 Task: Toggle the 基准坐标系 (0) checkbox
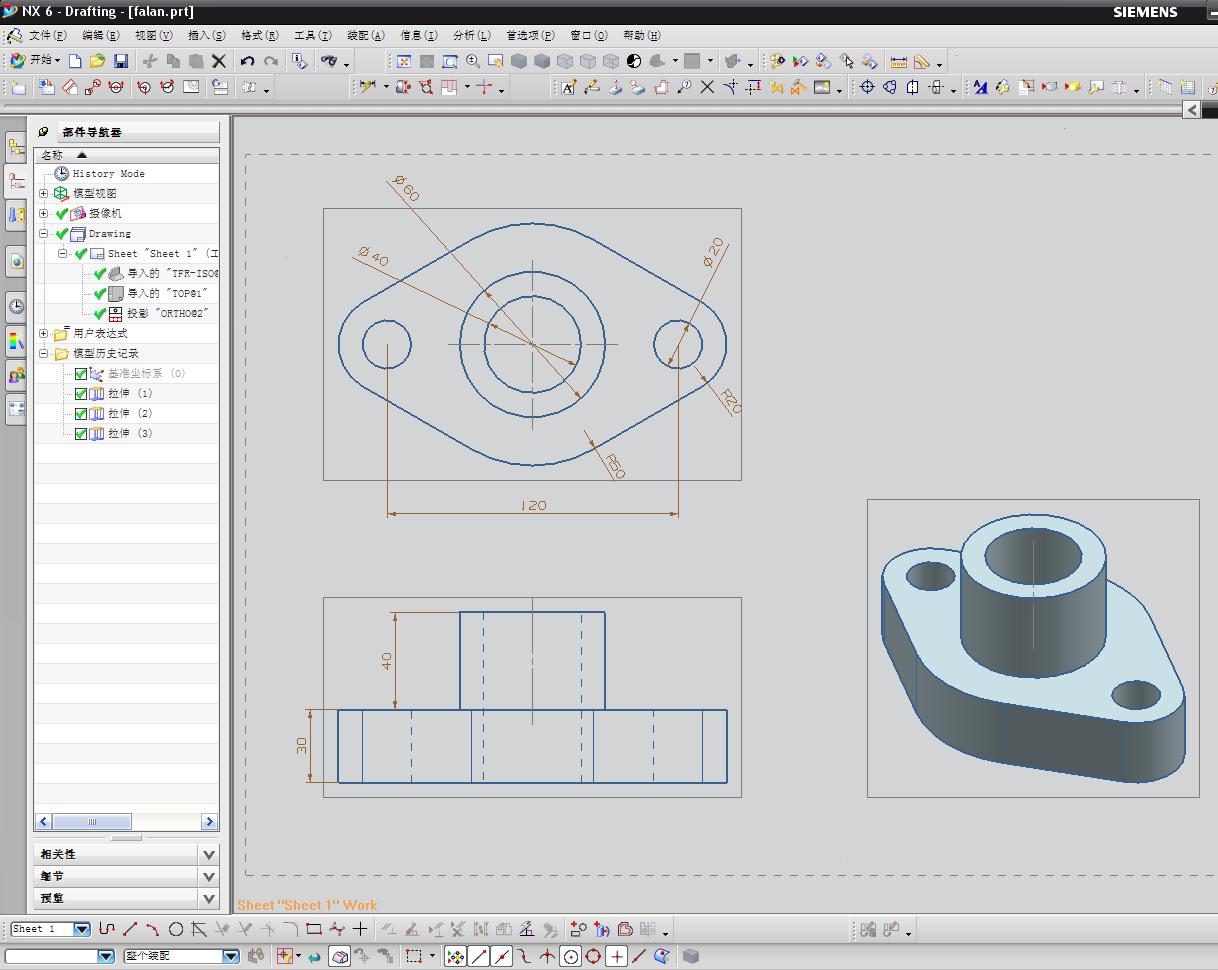click(81, 373)
